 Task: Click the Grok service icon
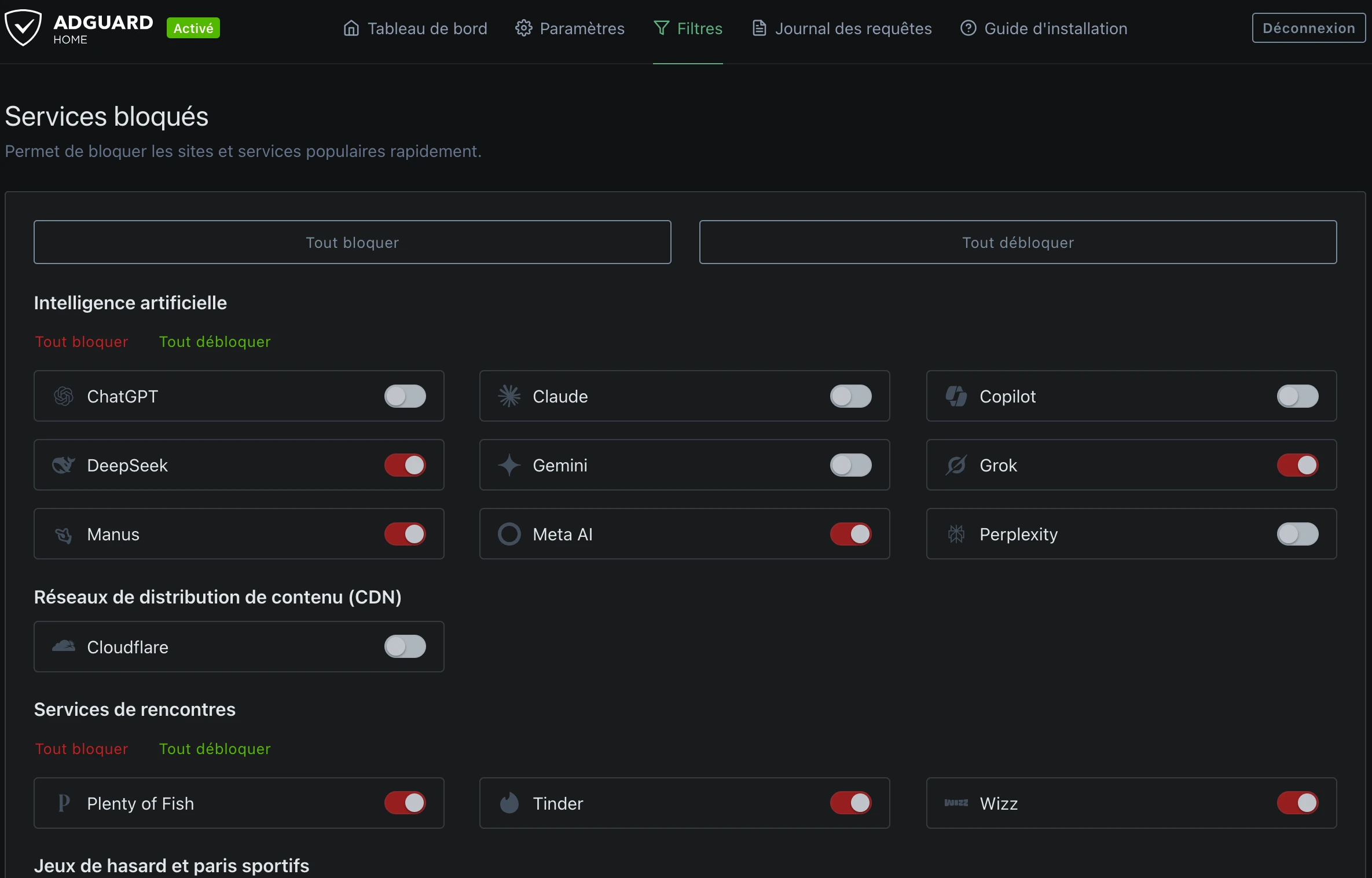pyautogui.click(x=956, y=465)
